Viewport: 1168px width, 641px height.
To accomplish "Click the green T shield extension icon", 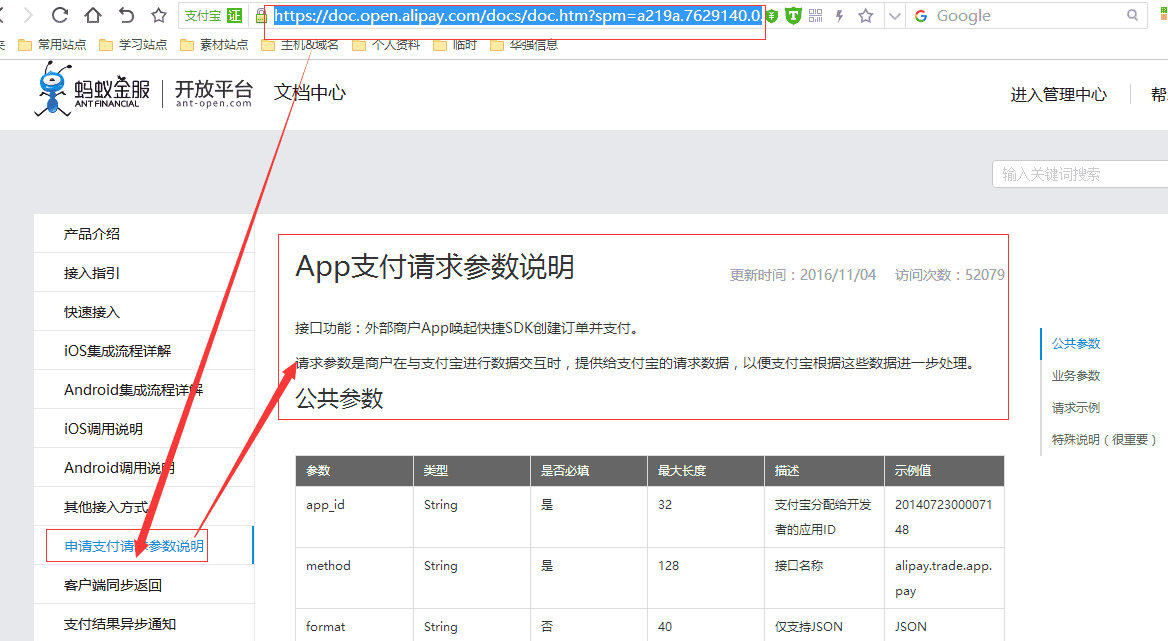I will (x=794, y=15).
